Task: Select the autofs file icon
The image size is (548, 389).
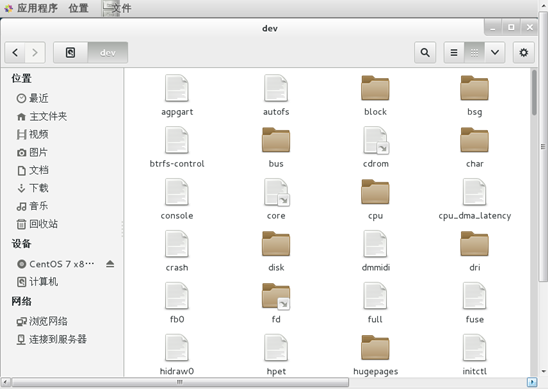Action: [276, 89]
